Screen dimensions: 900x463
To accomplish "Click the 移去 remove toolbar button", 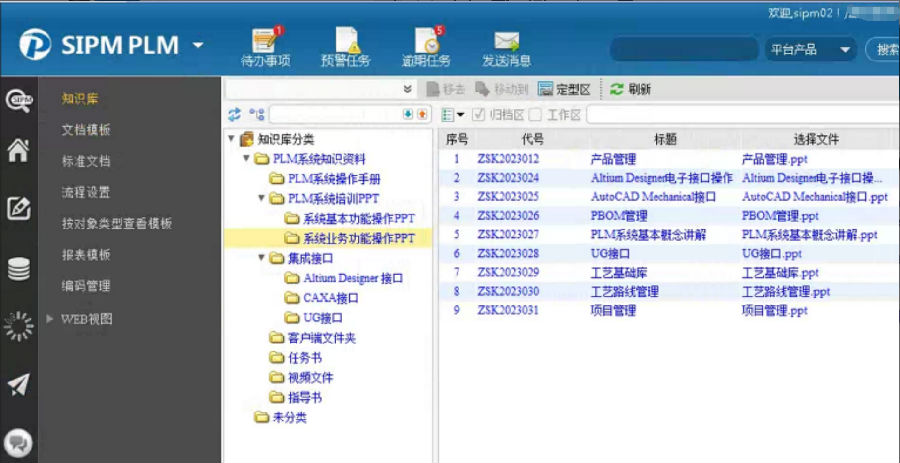I will click(x=446, y=89).
